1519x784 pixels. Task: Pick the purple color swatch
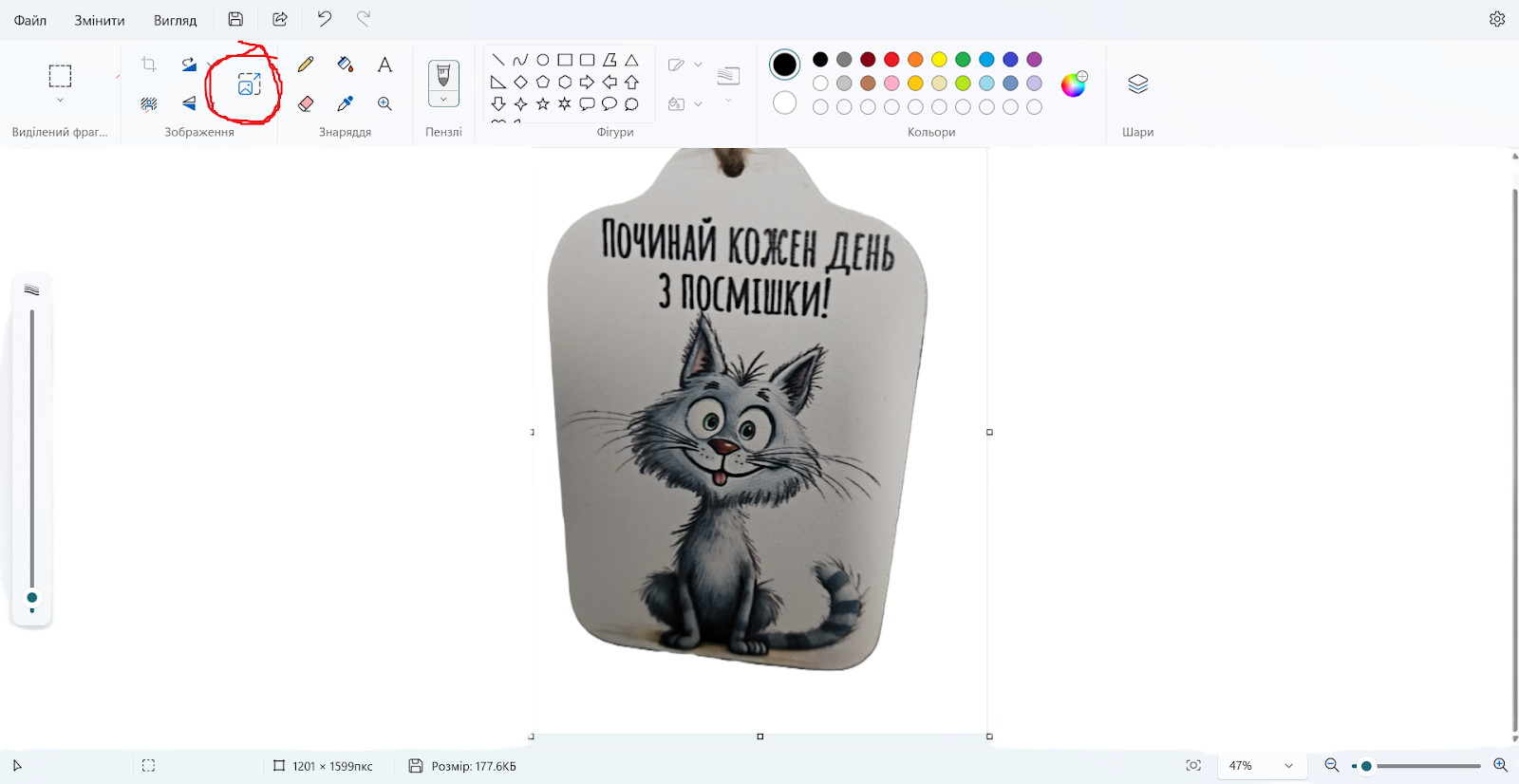pyautogui.click(x=1034, y=60)
